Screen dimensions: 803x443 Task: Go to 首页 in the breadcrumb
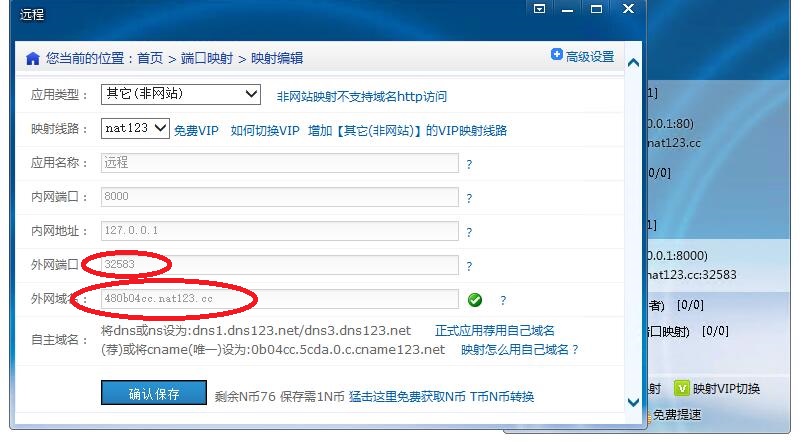(150, 59)
